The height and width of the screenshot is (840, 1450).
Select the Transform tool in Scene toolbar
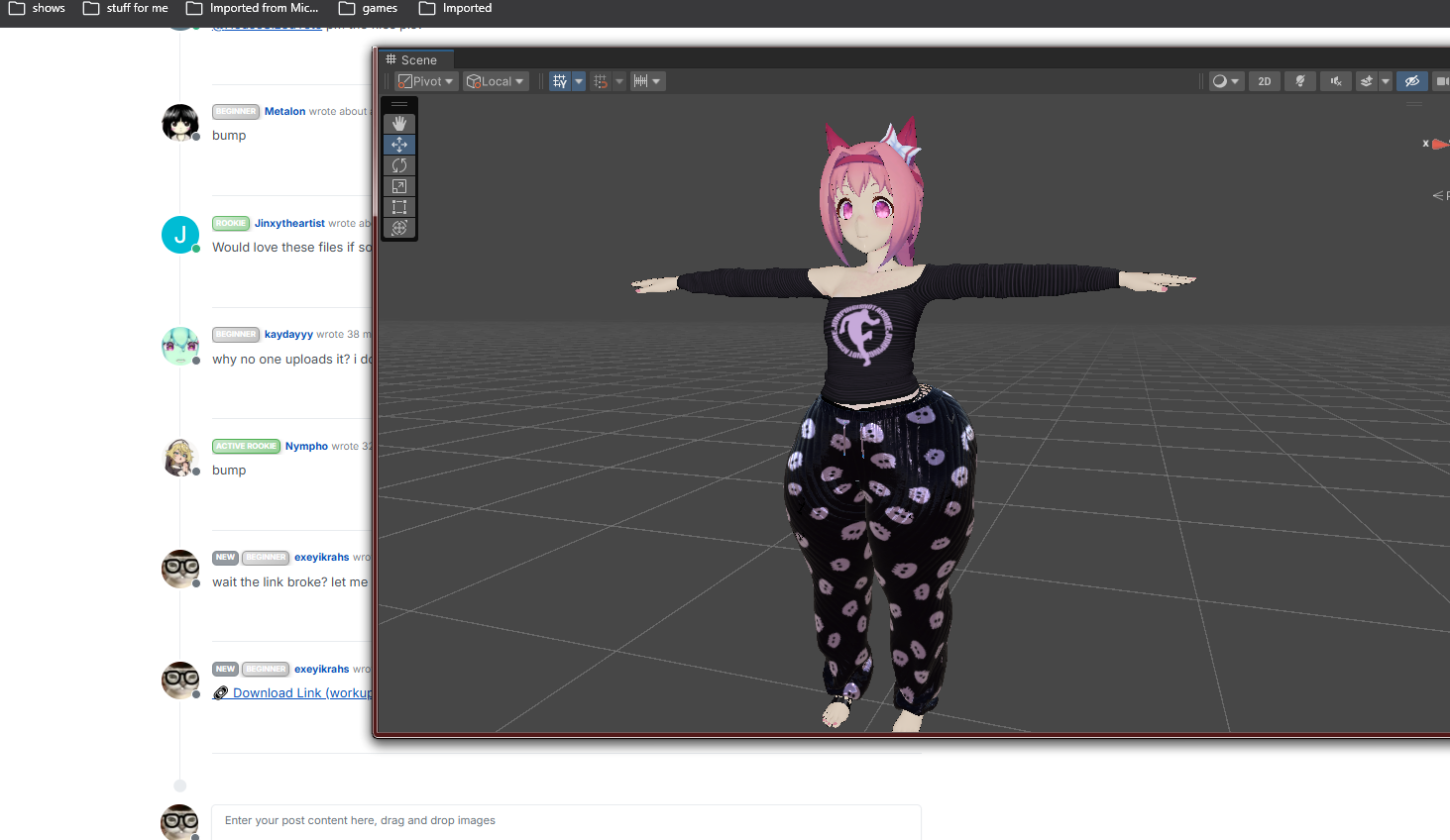tap(399, 228)
